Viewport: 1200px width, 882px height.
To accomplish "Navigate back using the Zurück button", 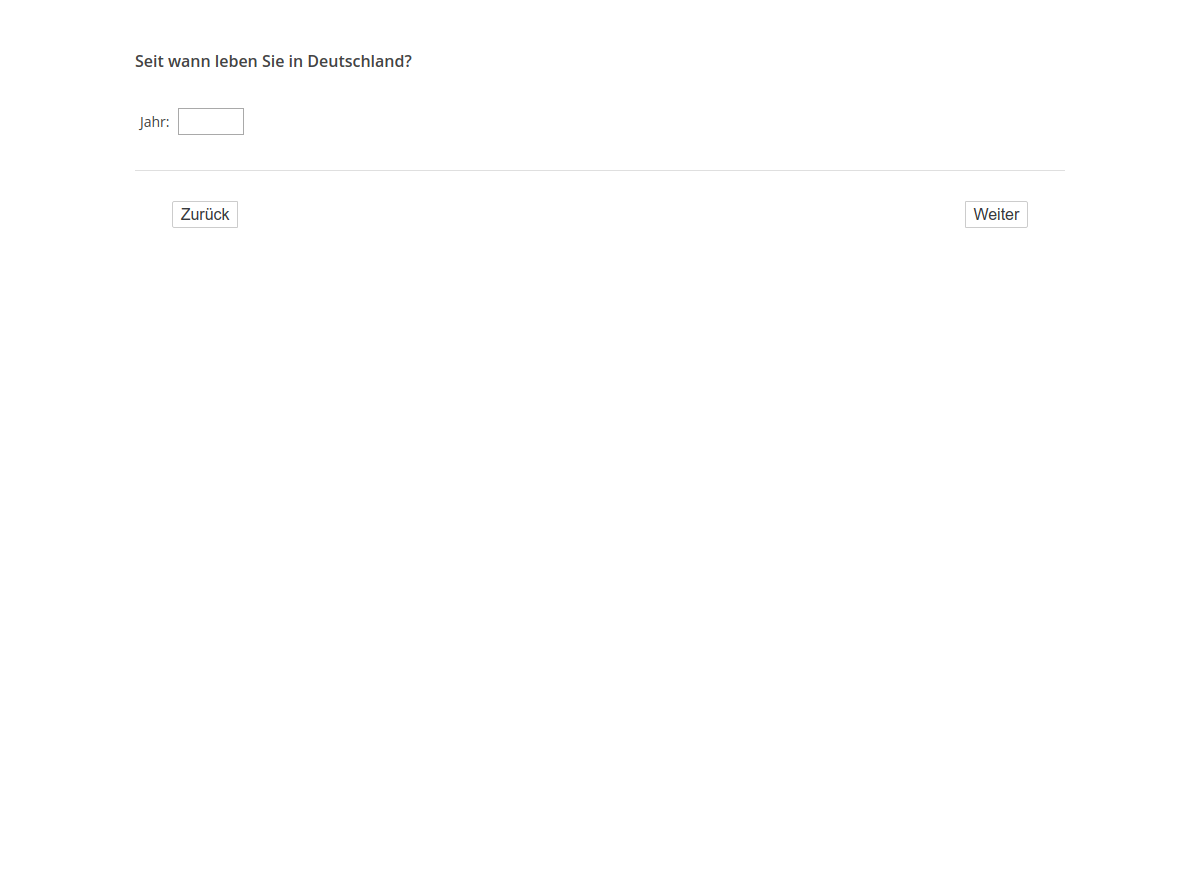I will click(x=204, y=214).
